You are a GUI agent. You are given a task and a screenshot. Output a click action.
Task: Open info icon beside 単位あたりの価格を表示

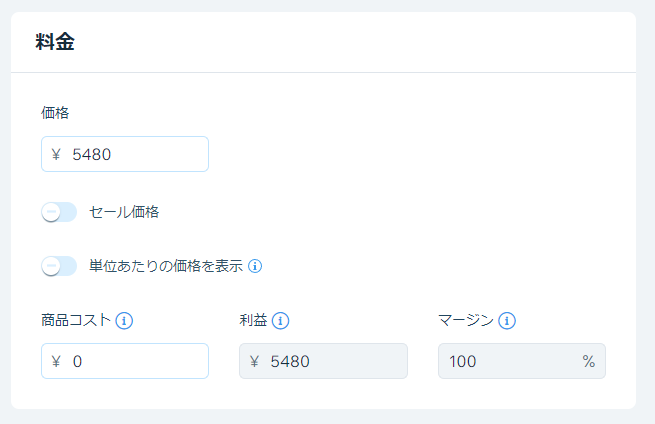click(x=255, y=266)
